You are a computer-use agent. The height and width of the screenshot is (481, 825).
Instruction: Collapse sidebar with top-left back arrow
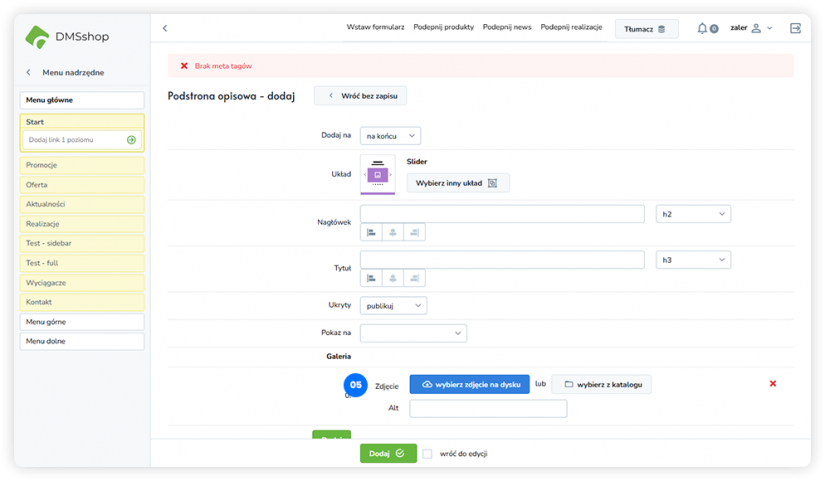165,29
